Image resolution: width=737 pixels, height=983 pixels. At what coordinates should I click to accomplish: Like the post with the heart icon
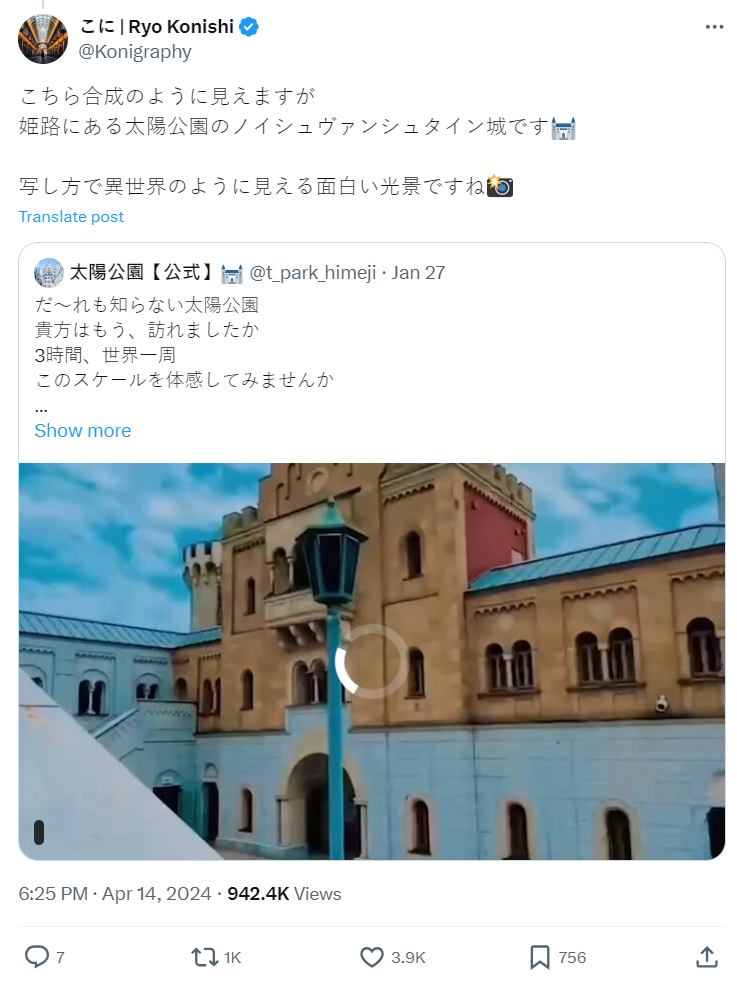[x=372, y=957]
